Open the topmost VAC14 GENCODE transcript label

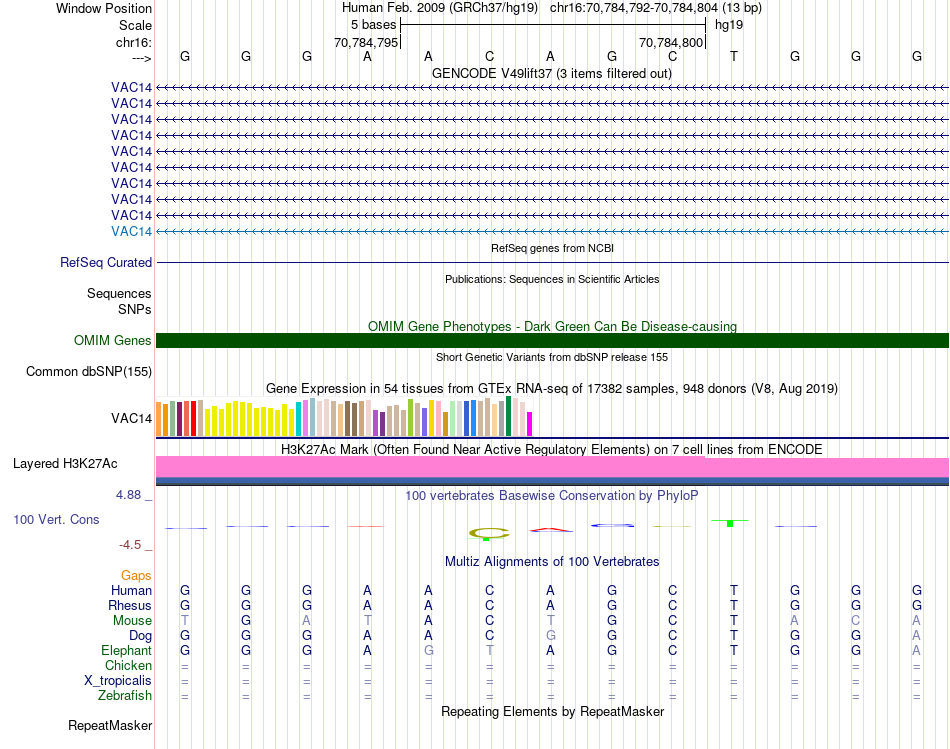coord(131,87)
